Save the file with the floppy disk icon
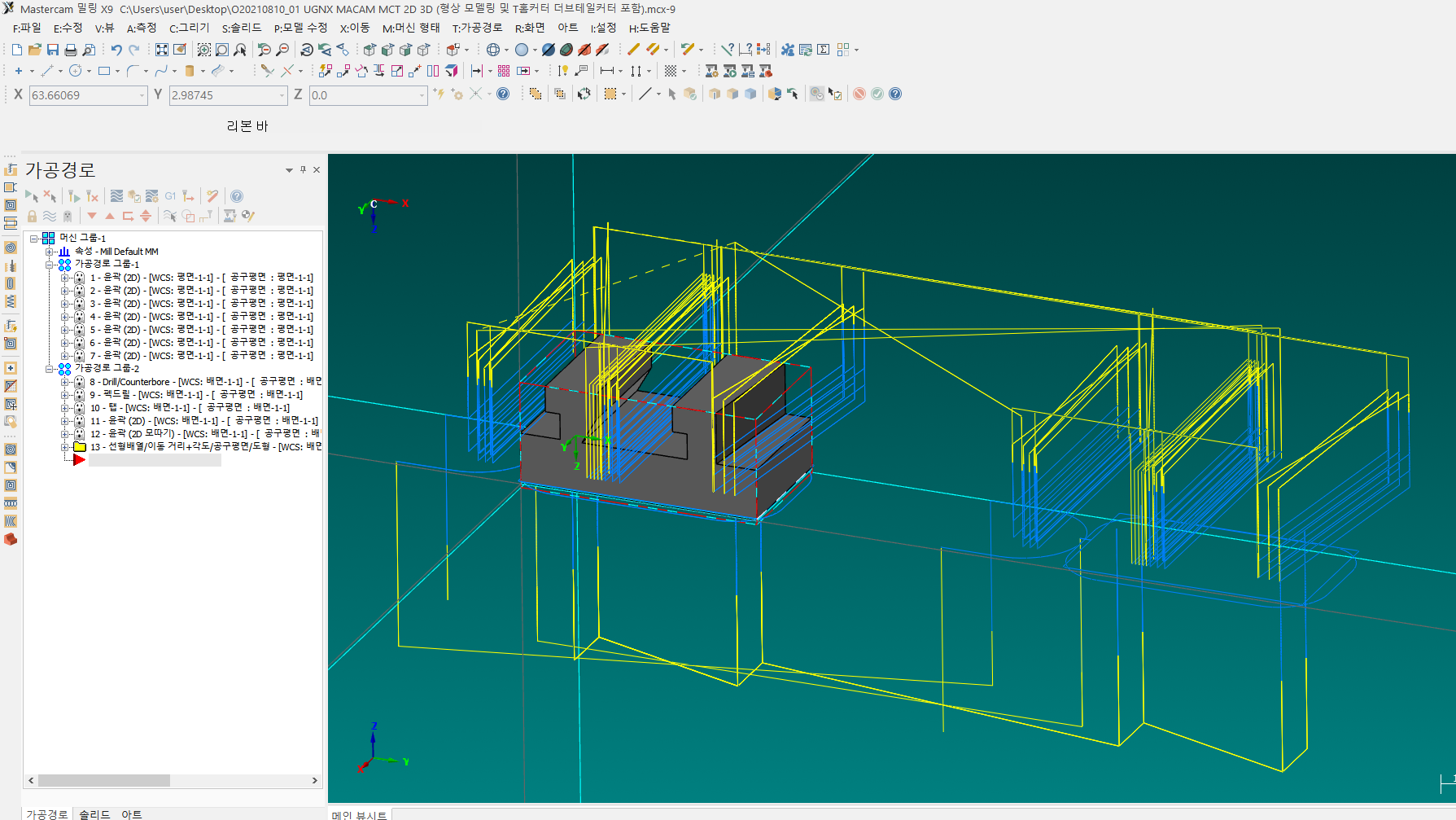 click(53, 50)
